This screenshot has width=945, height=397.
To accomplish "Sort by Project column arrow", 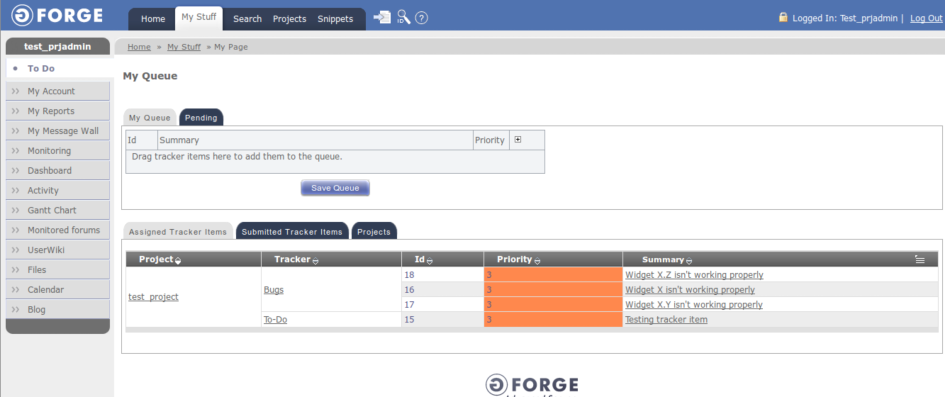I will 178,260.
